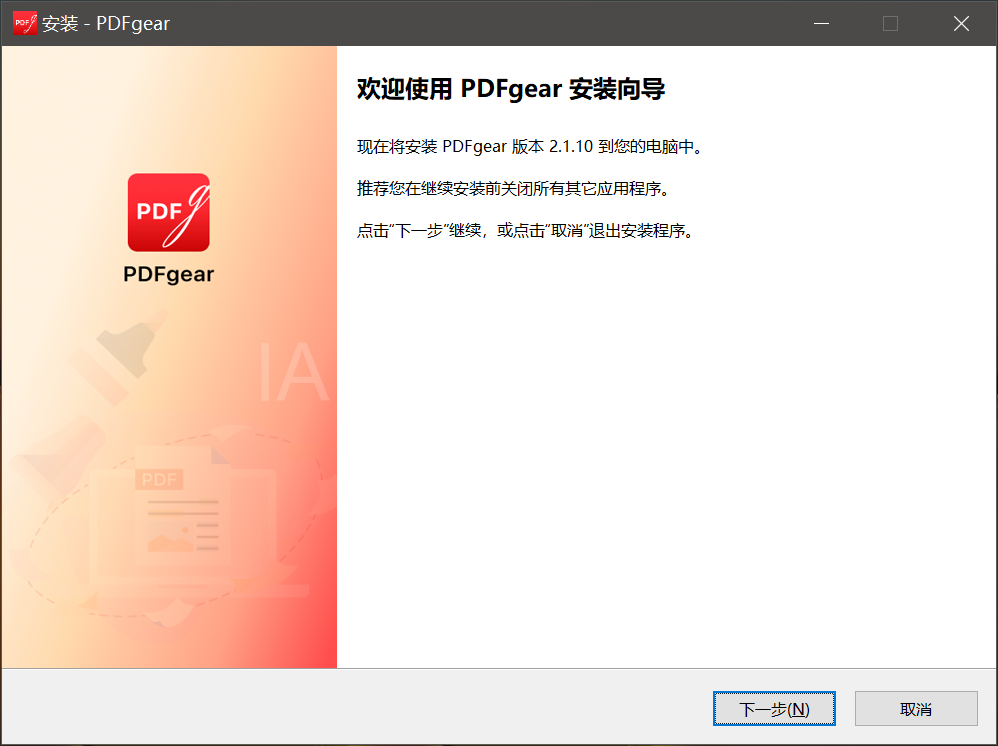998x746 pixels.
Task: Click the window title 安装 - PDFgear
Action: [x=106, y=24]
